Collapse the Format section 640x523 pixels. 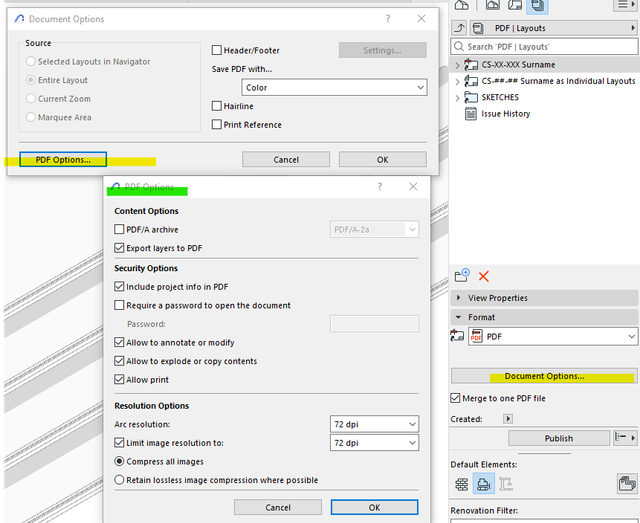coord(544,317)
